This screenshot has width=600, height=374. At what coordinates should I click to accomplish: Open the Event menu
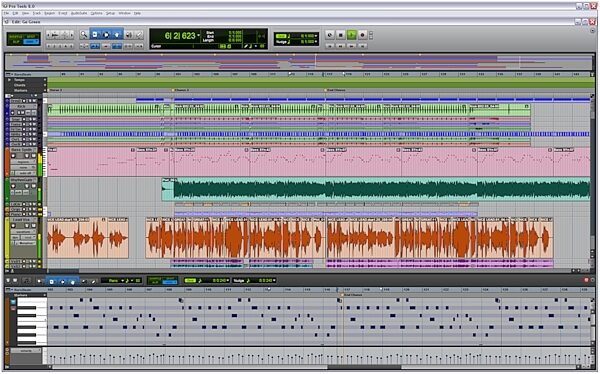(x=63, y=13)
